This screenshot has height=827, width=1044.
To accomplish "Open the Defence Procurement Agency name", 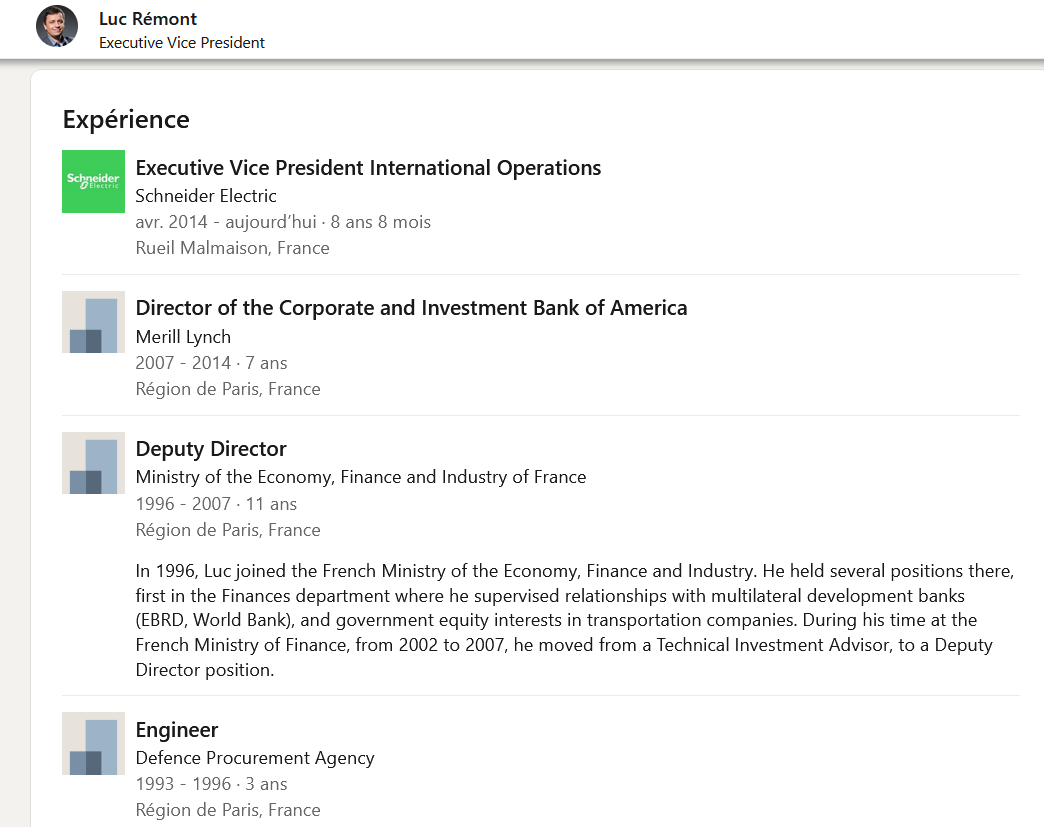I will click(x=255, y=758).
